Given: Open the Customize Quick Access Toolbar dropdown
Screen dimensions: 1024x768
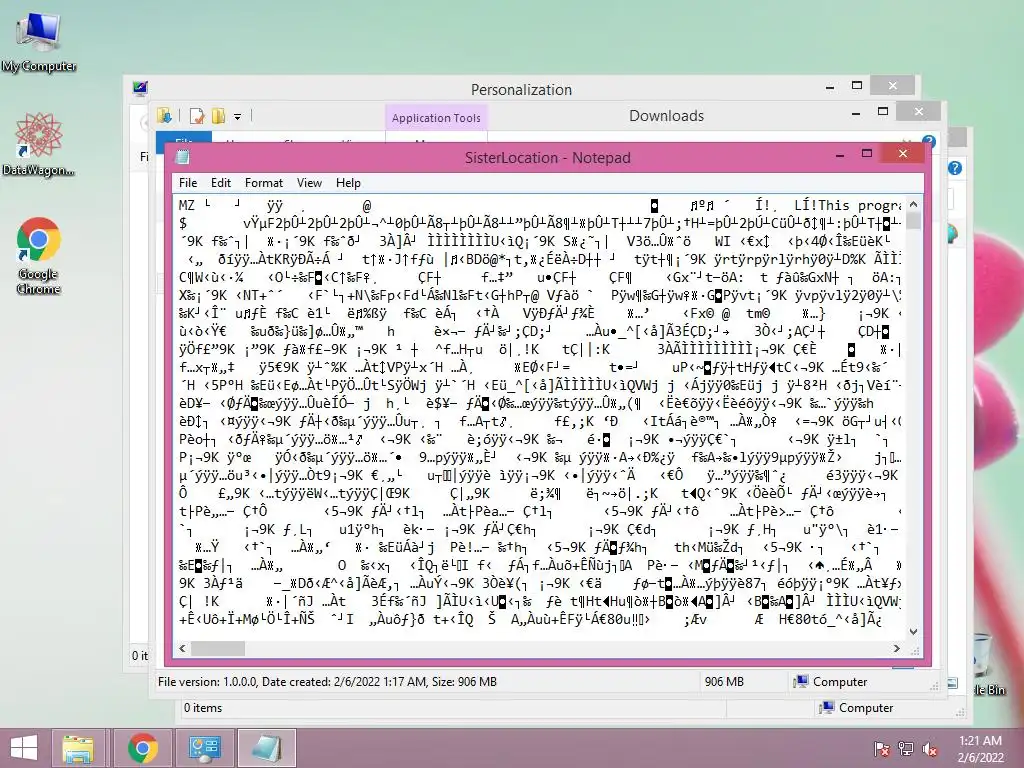Looking at the screenshot, I should (238, 117).
